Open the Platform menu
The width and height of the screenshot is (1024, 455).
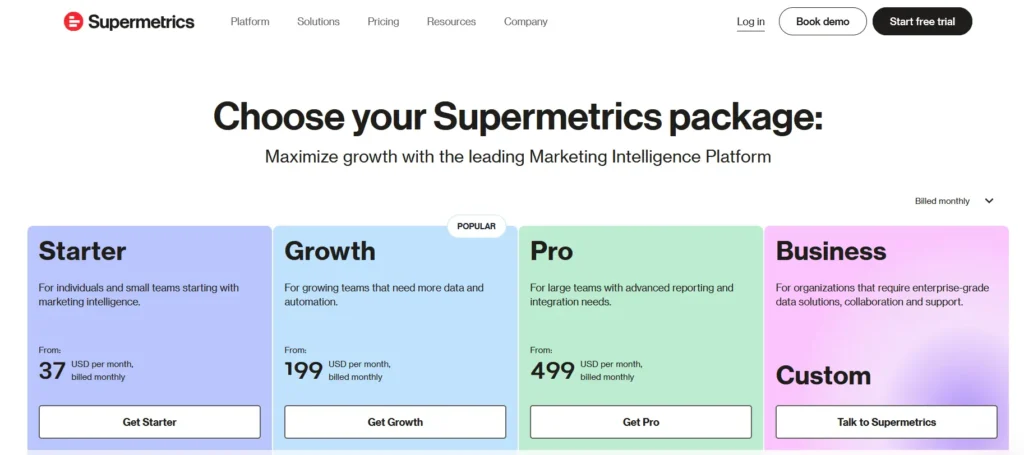[250, 22]
